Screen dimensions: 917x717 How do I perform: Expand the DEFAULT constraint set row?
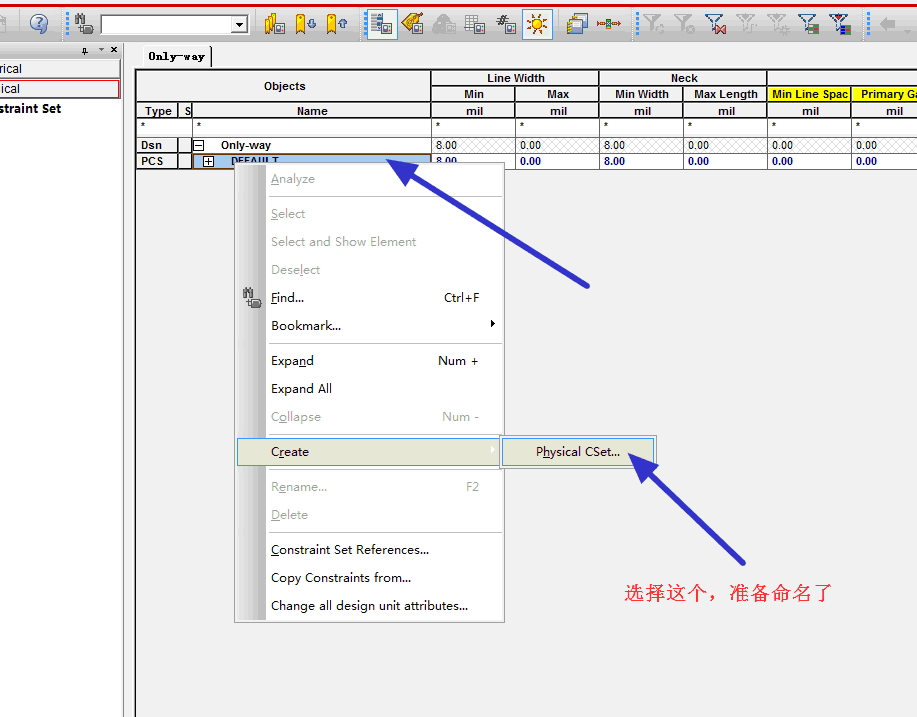point(208,161)
